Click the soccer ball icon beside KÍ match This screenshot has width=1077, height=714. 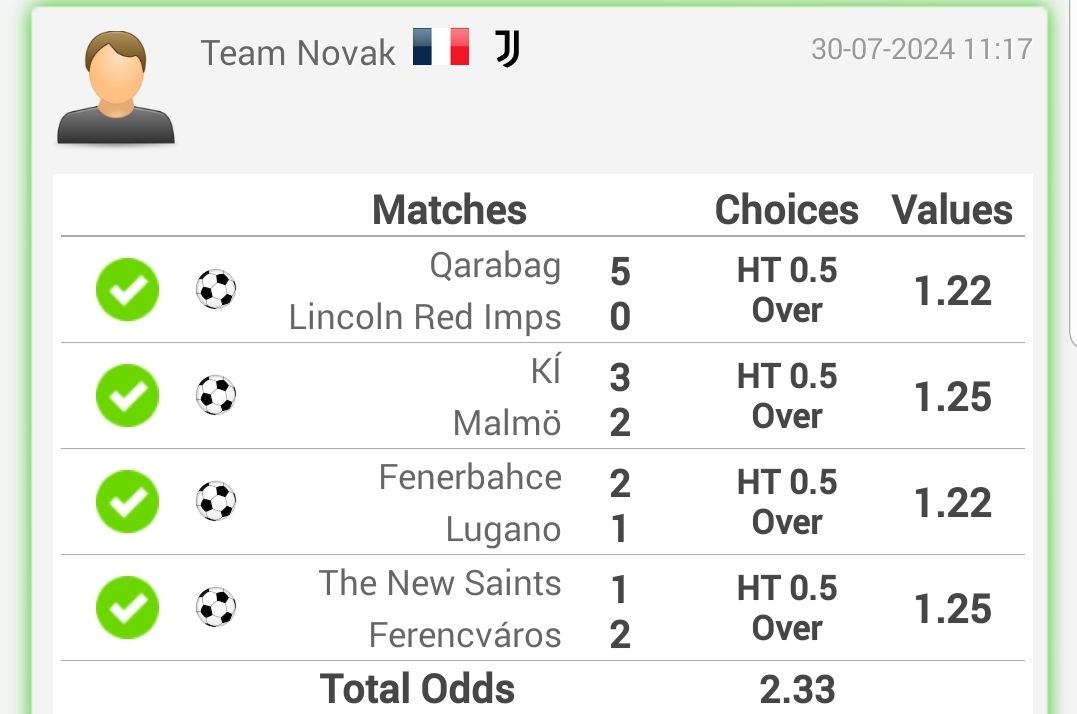(216, 395)
